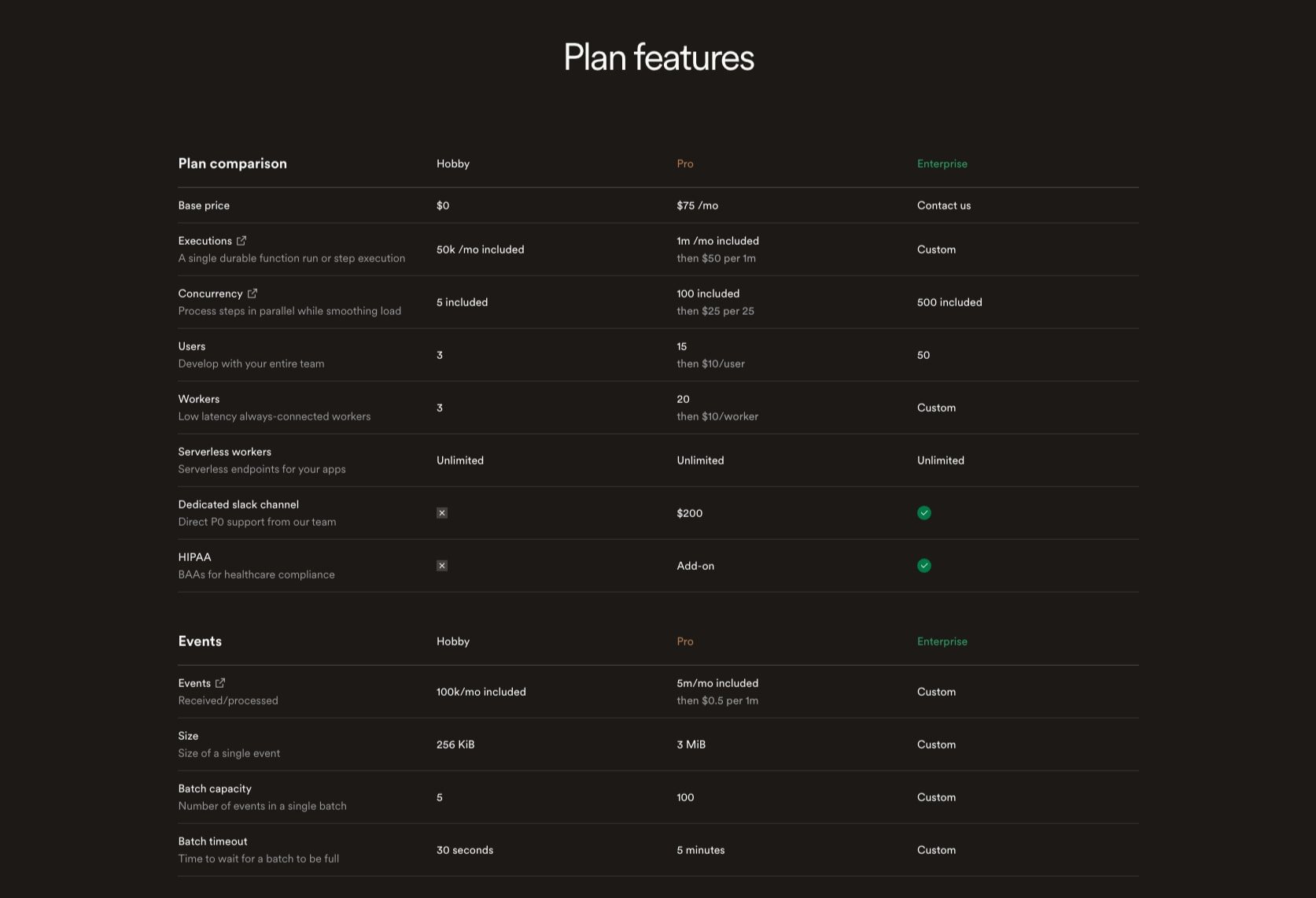Select the Hobby header in Events section
This screenshot has width=1316, height=898.
click(453, 641)
